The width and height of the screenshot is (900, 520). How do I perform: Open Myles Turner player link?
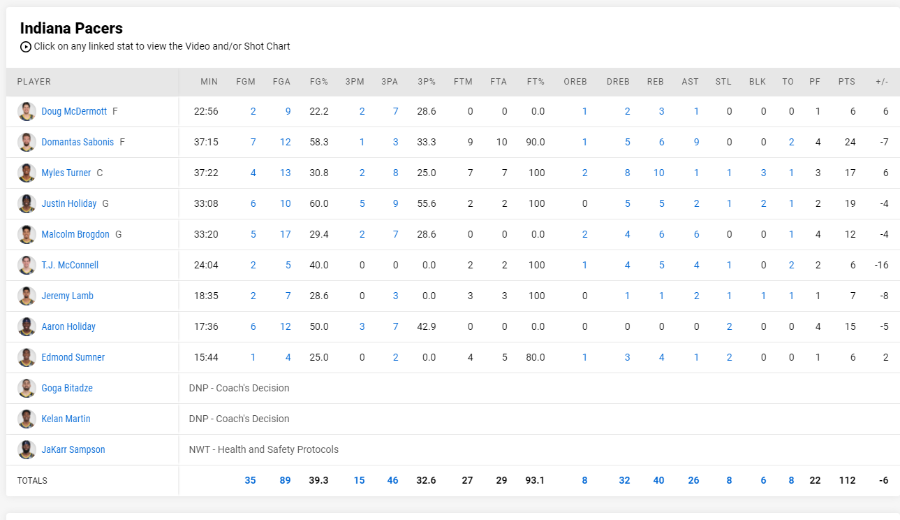click(x=66, y=173)
